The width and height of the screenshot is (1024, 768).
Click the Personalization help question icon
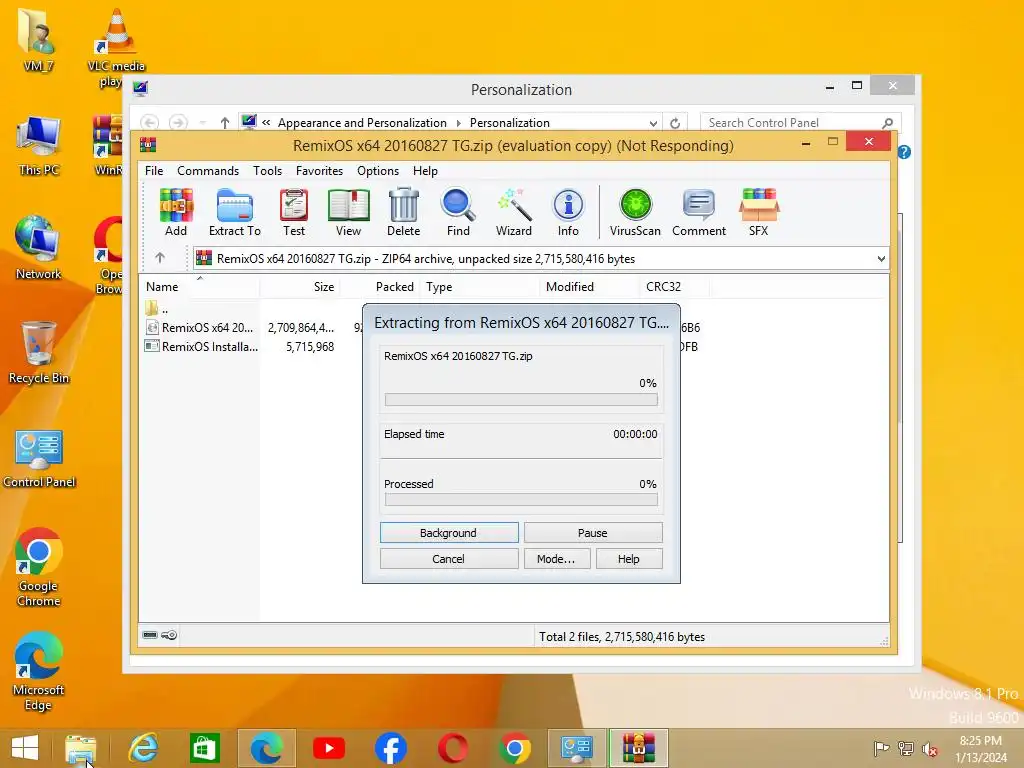click(904, 152)
